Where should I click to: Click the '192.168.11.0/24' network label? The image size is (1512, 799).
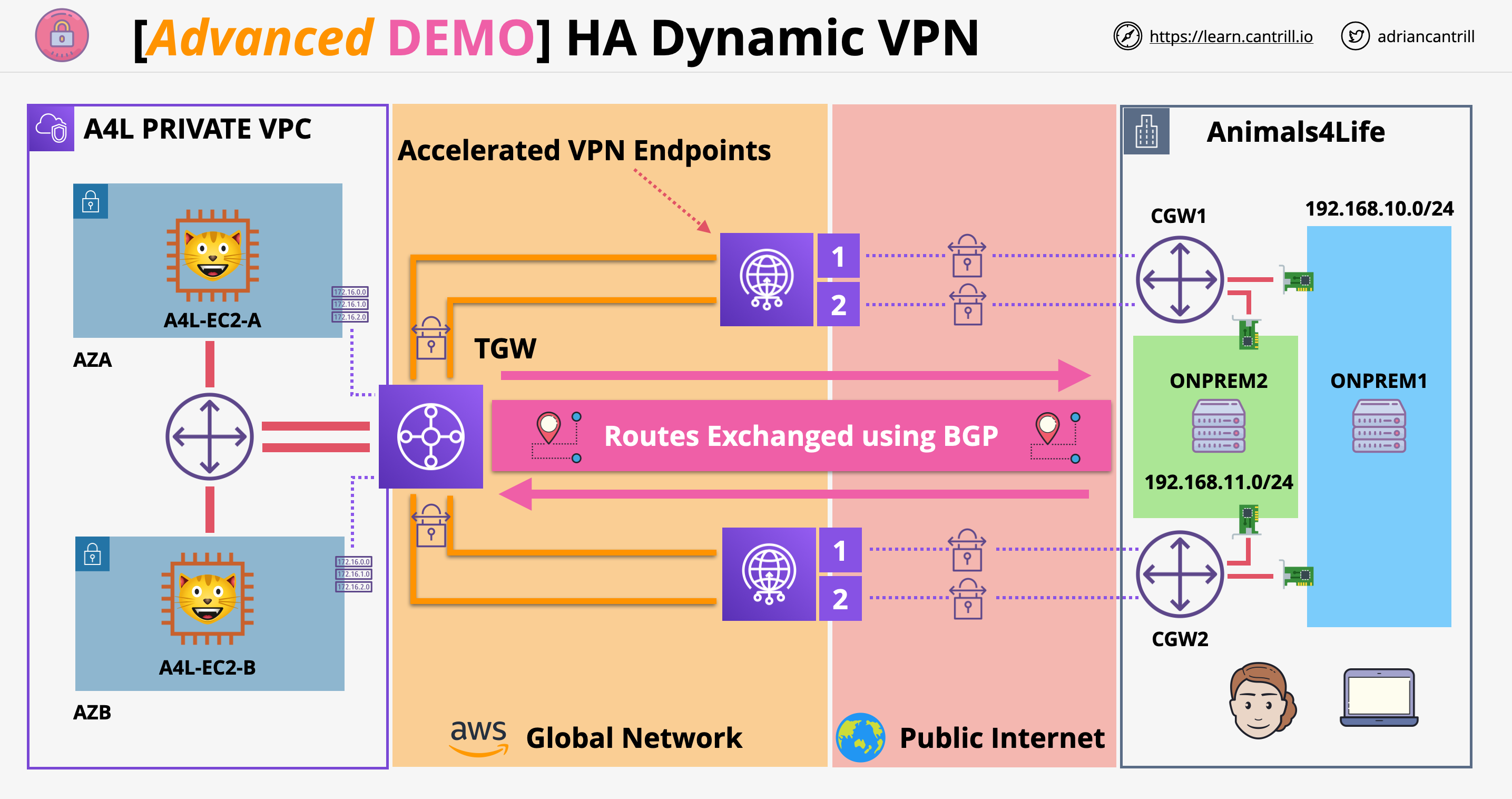coord(1219,482)
